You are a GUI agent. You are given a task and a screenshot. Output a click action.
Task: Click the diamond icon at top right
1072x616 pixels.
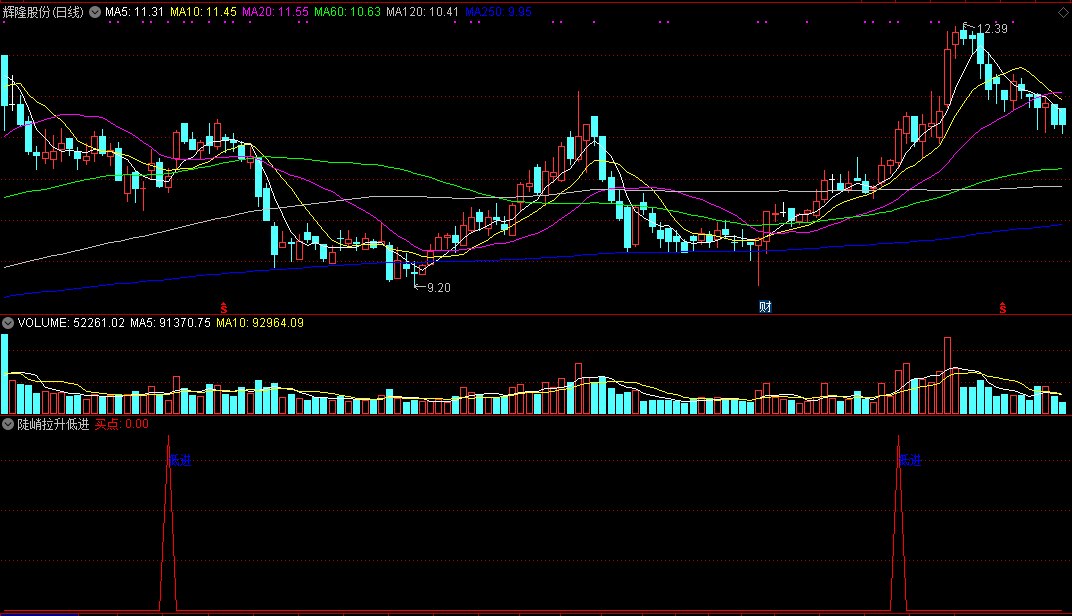tap(1063, 12)
